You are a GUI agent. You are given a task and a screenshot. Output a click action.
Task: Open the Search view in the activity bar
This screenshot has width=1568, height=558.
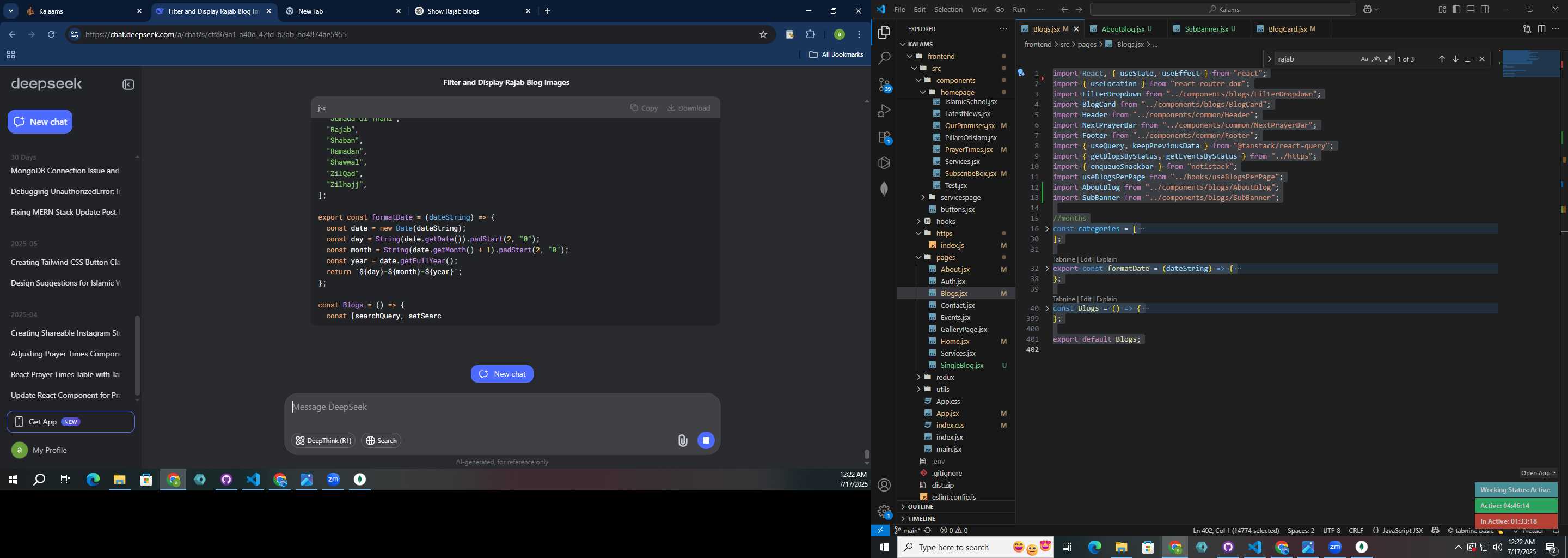pyautogui.click(x=884, y=58)
